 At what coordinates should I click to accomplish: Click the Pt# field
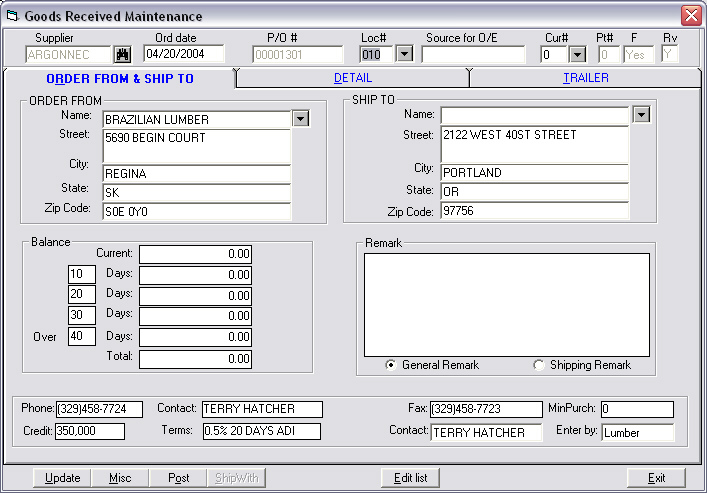609,55
